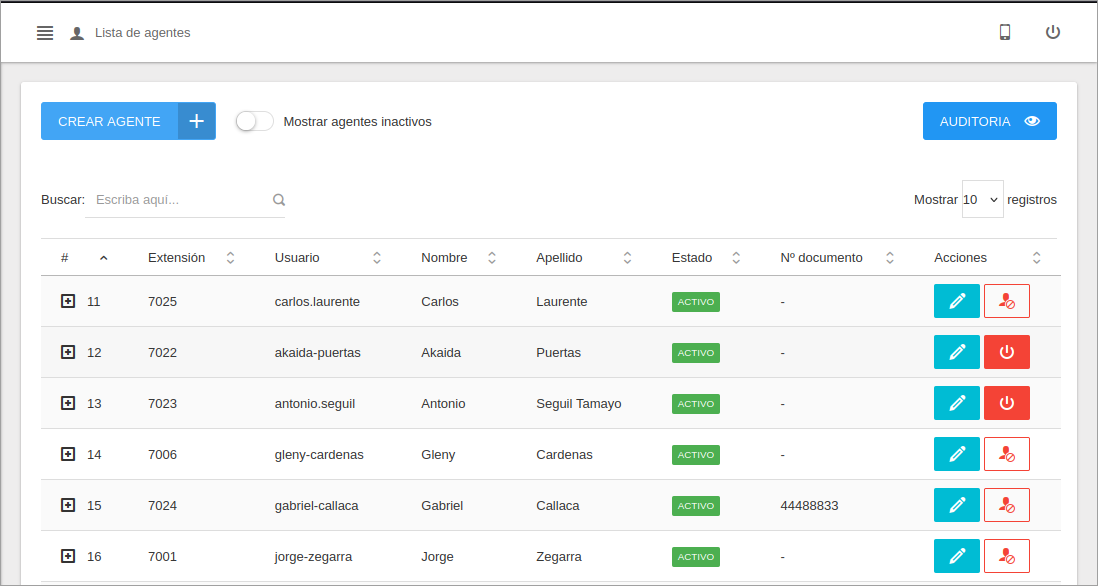This screenshot has width=1098, height=586.
Task: Expand the detail row for agent 11
Action: tap(68, 301)
